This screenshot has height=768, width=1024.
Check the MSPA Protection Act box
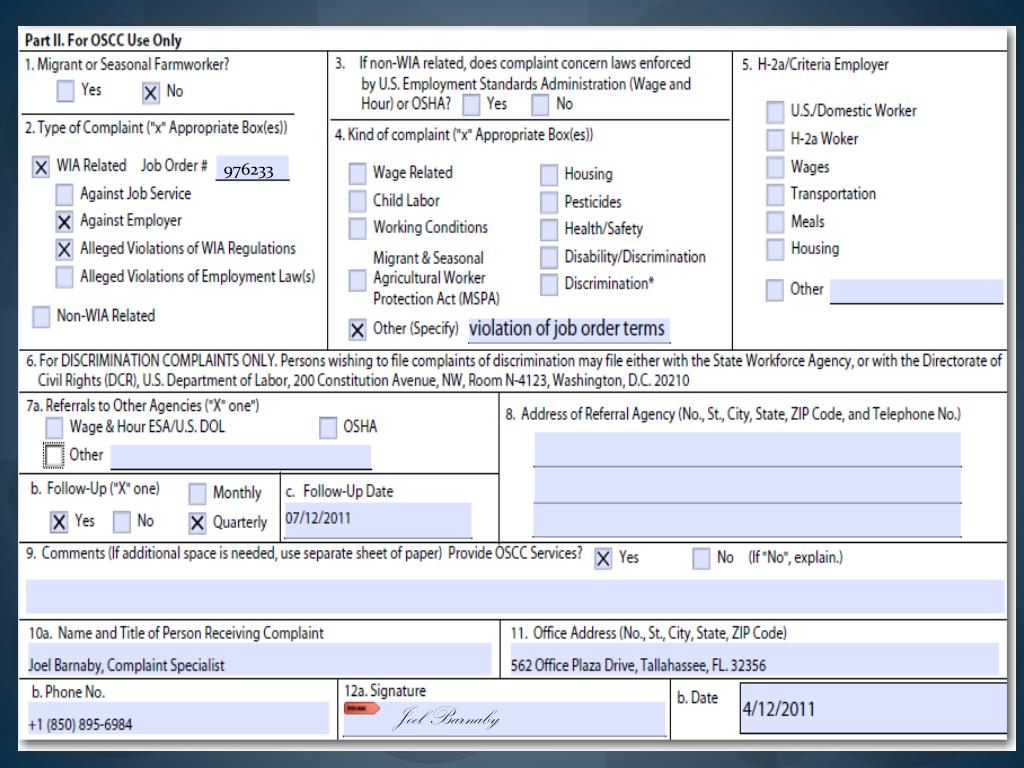357,280
